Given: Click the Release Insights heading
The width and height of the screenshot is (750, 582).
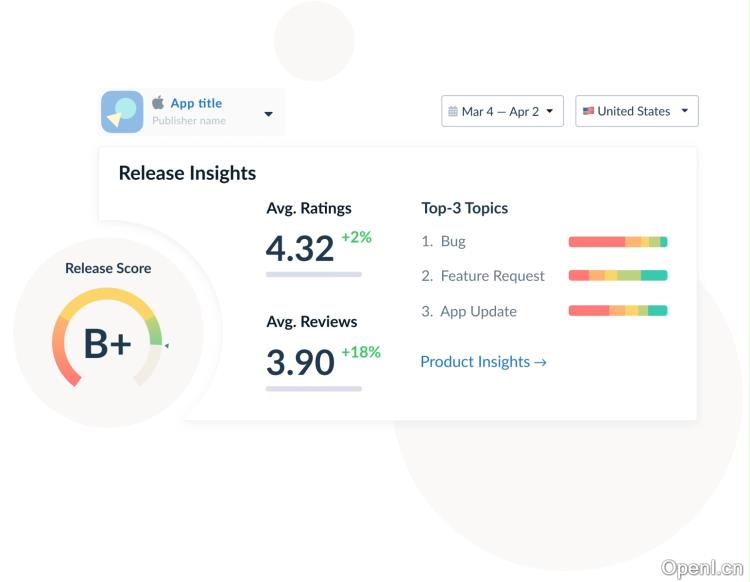Looking at the screenshot, I should pyautogui.click(x=187, y=173).
